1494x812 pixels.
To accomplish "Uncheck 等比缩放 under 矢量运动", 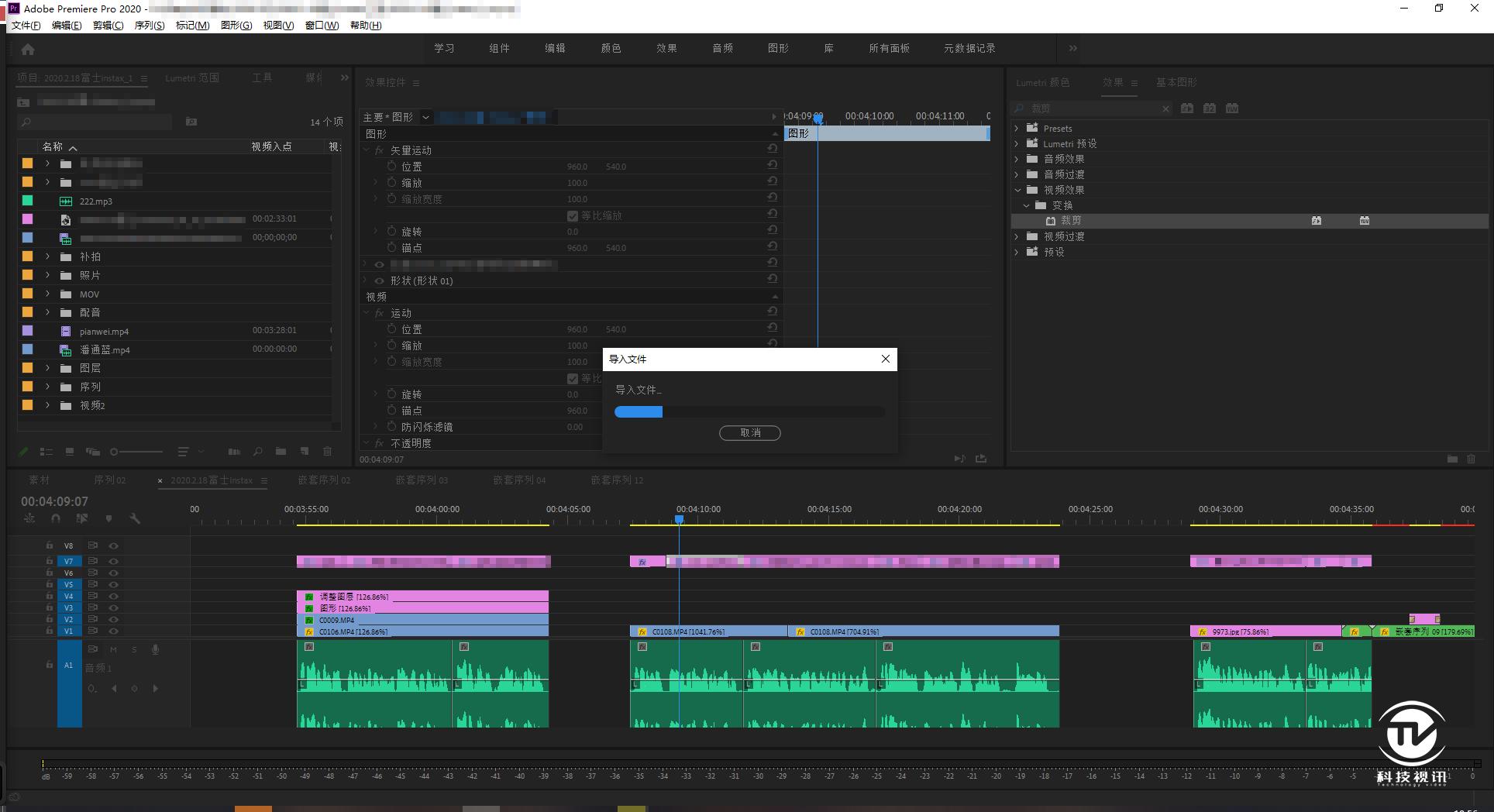I will tap(573, 216).
